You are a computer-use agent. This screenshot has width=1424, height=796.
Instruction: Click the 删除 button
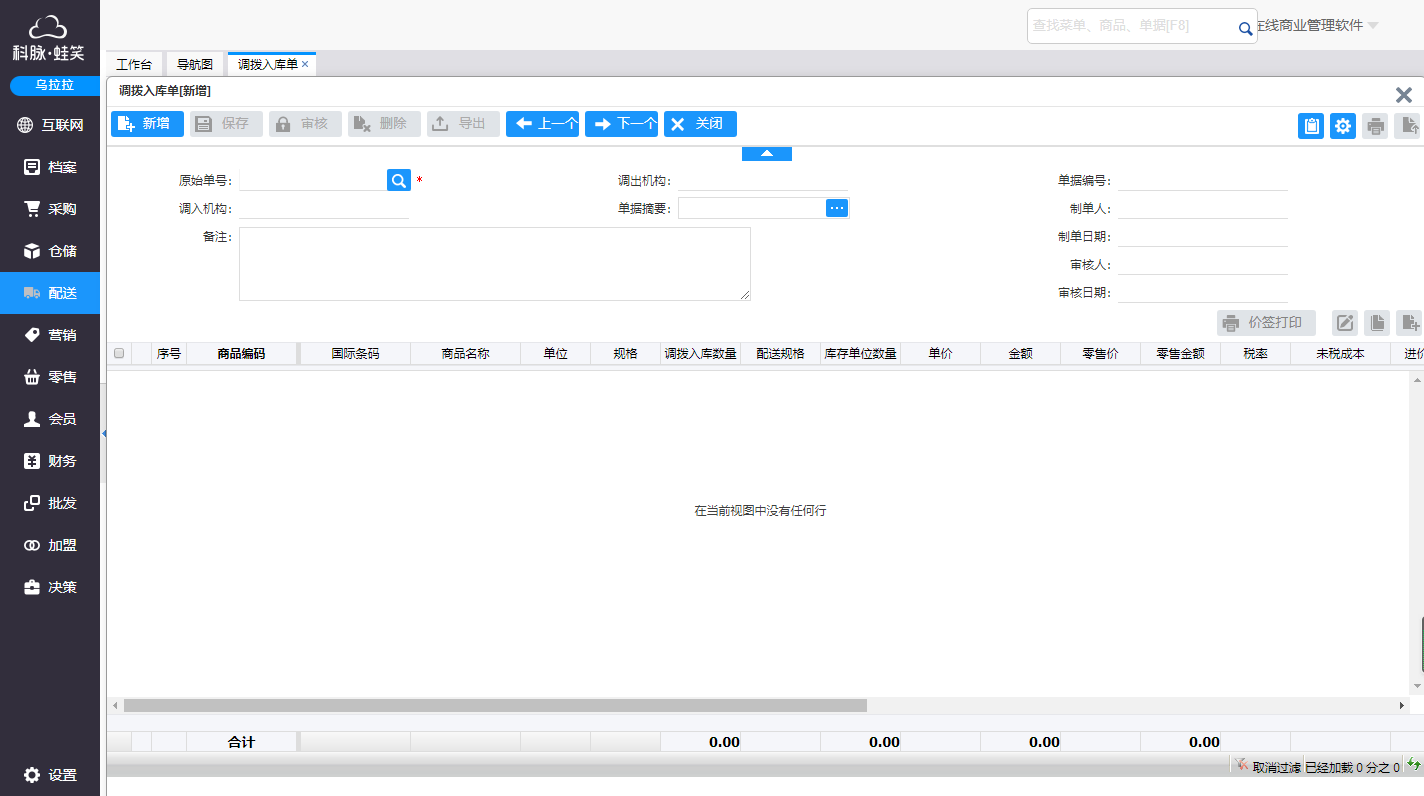coord(384,124)
